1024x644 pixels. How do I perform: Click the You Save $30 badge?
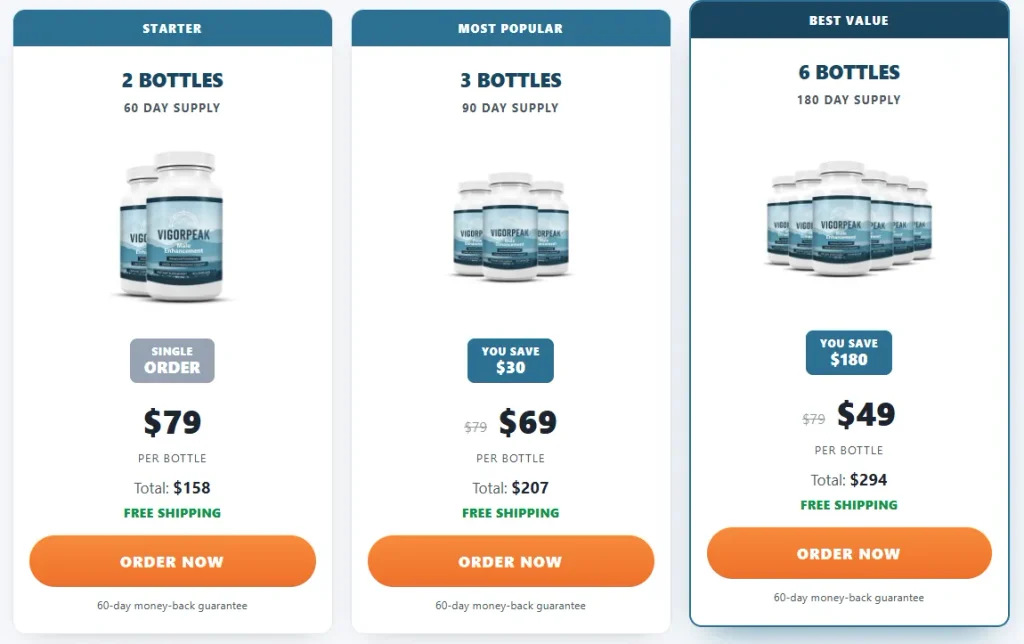click(x=511, y=361)
